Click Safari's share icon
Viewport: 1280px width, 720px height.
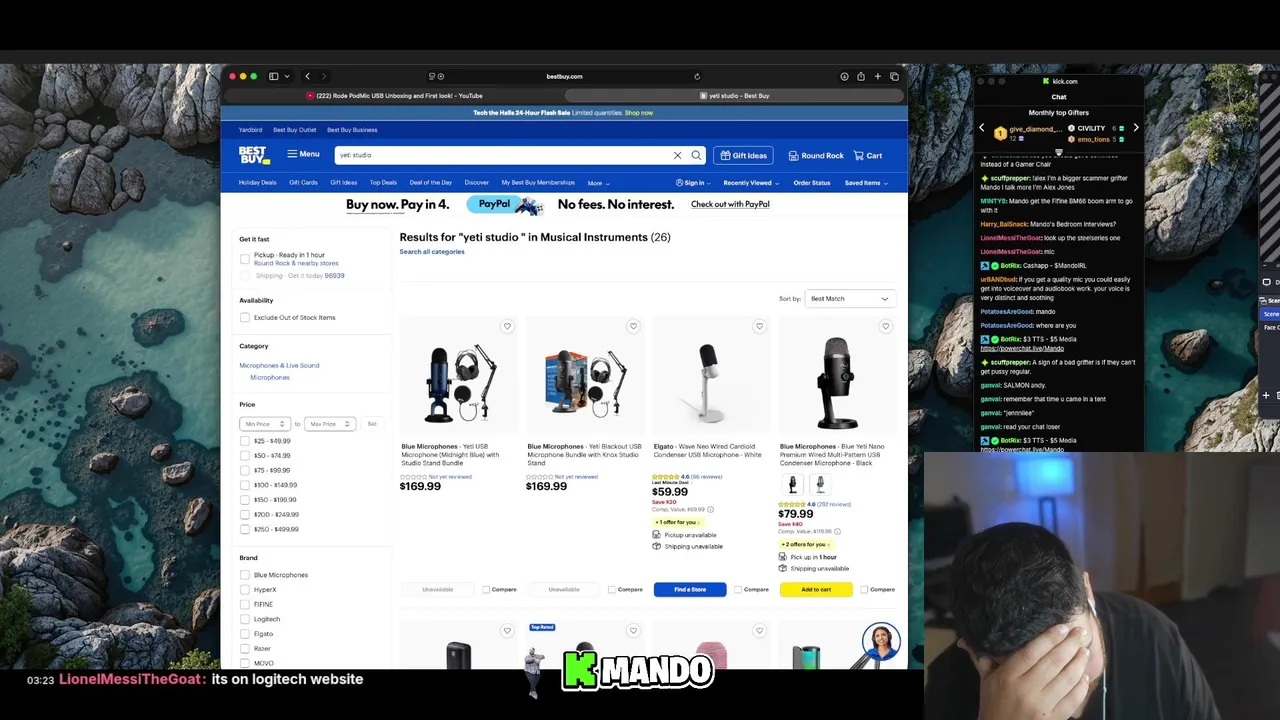(x=861, y=76)
